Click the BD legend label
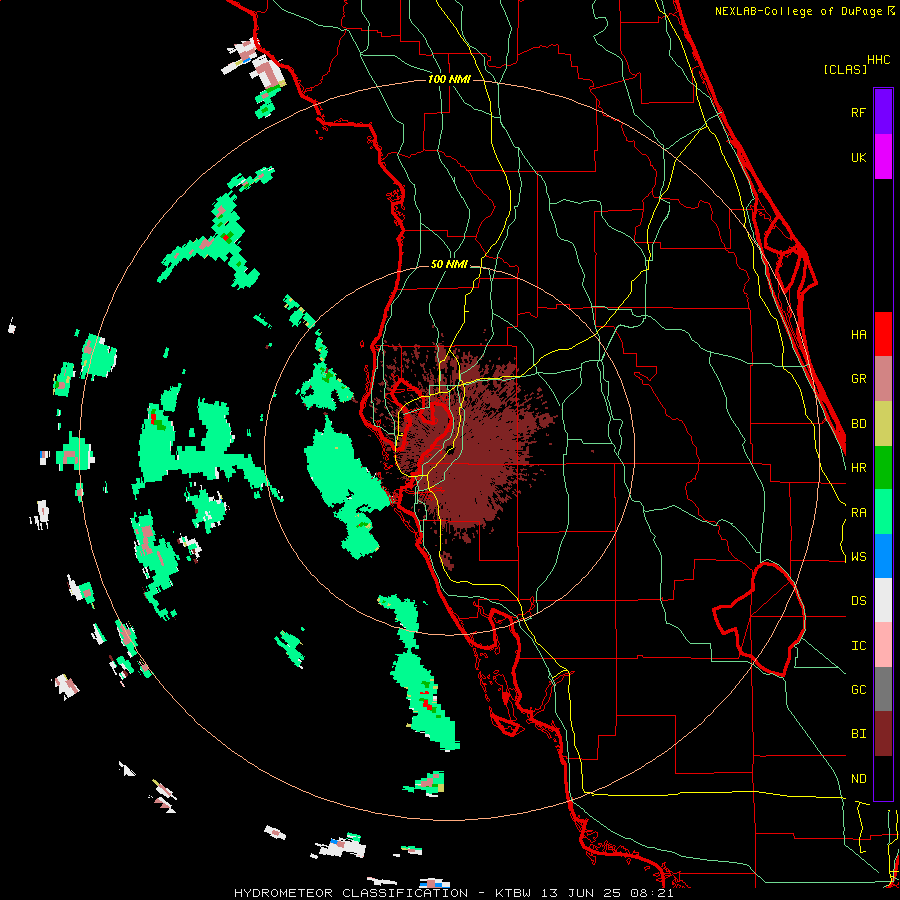 click(858, 424)
